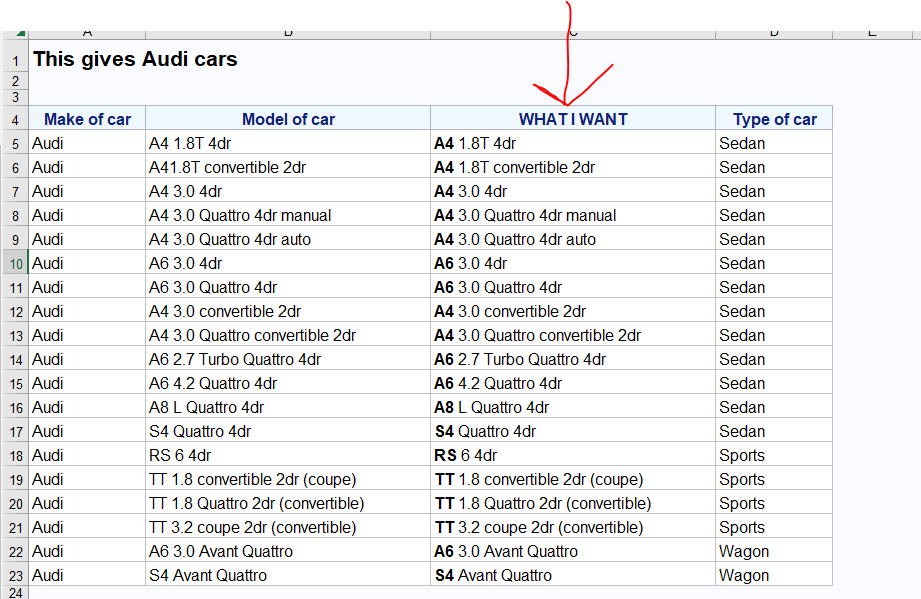Select the "Make of car" header cell
This screenshot has width=921, height=599.
pos(87,120)
